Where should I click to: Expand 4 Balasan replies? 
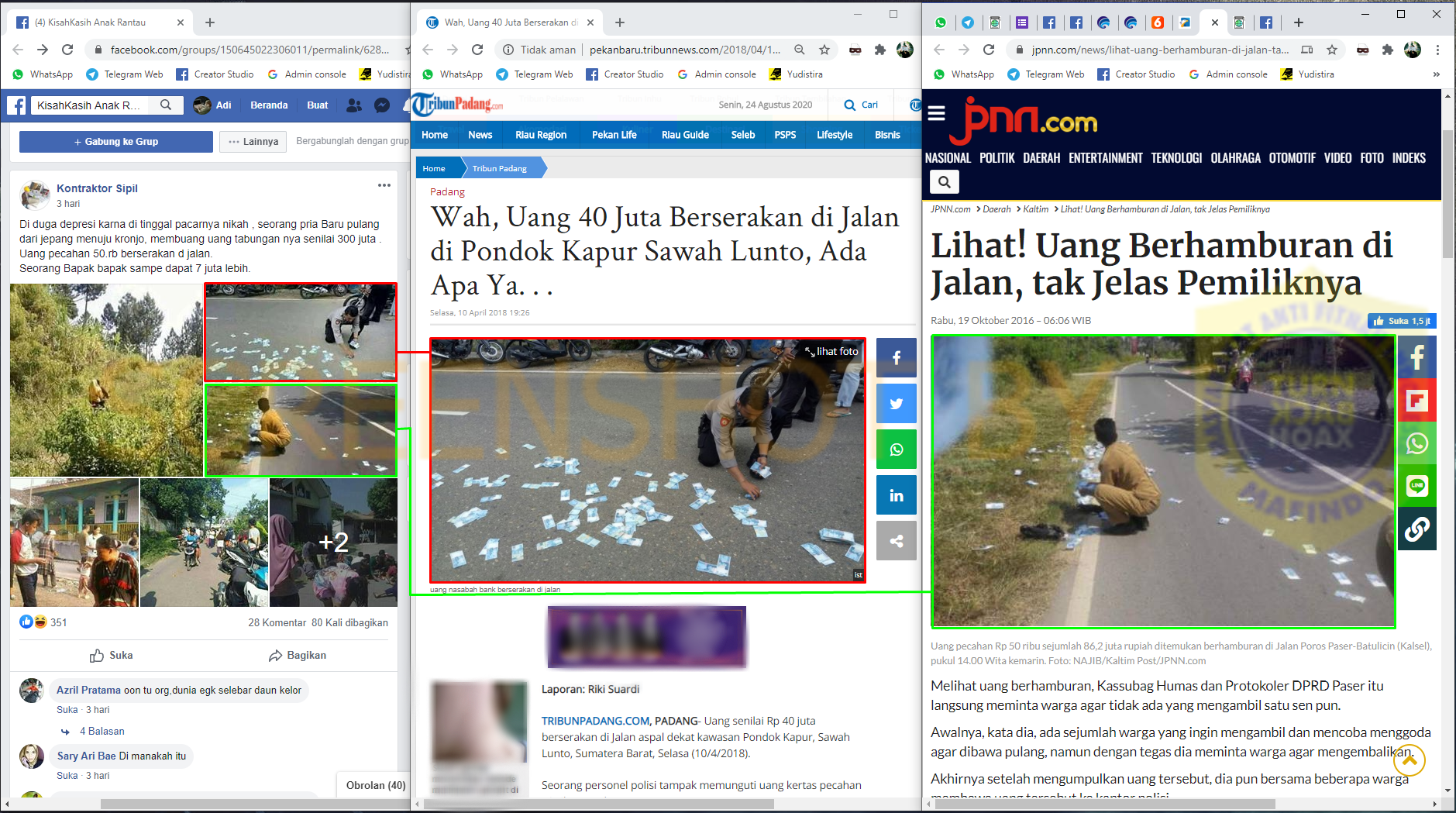(x=102, y=731)
